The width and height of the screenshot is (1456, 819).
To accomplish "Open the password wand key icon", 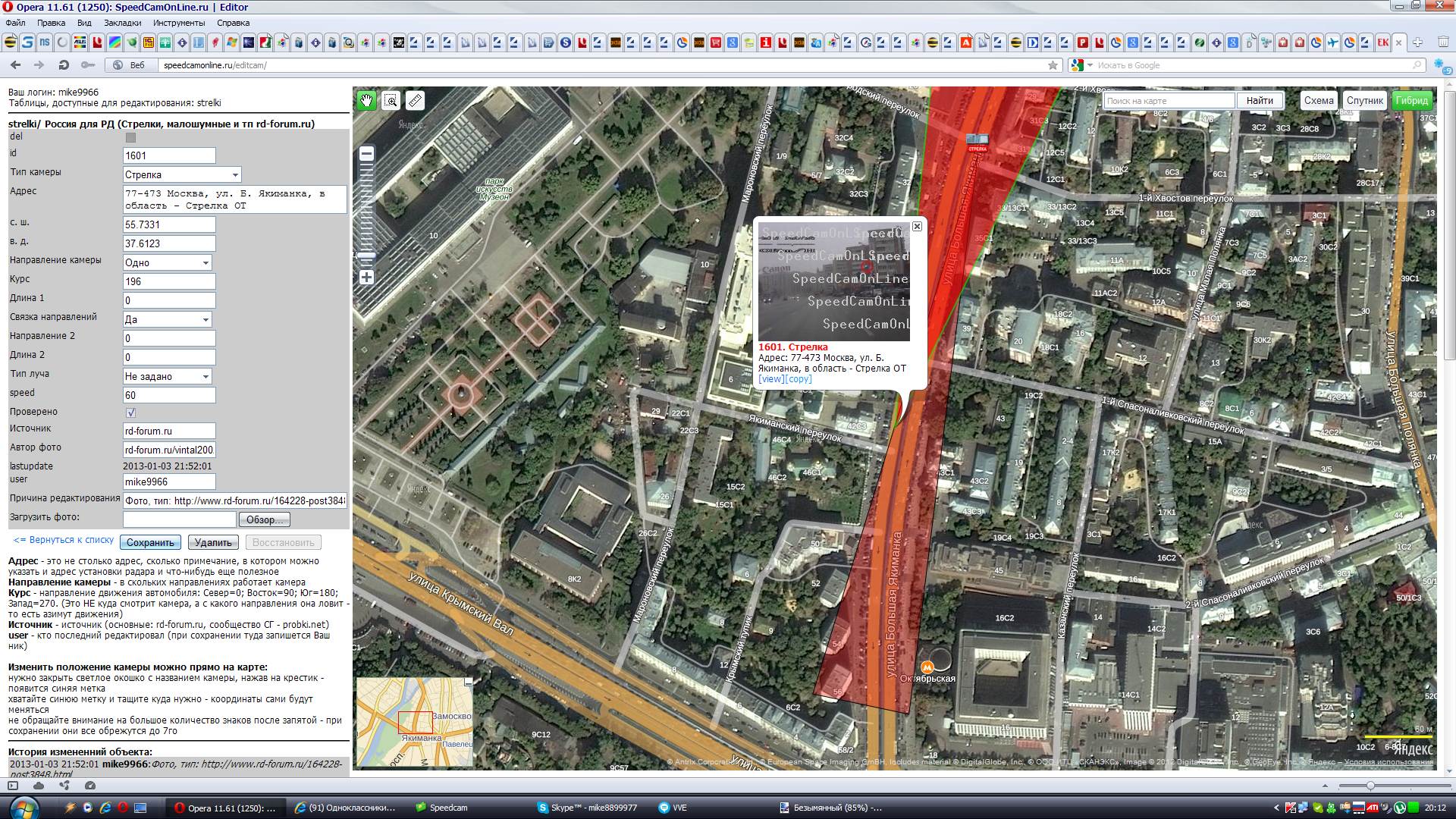I will [88, 65].
